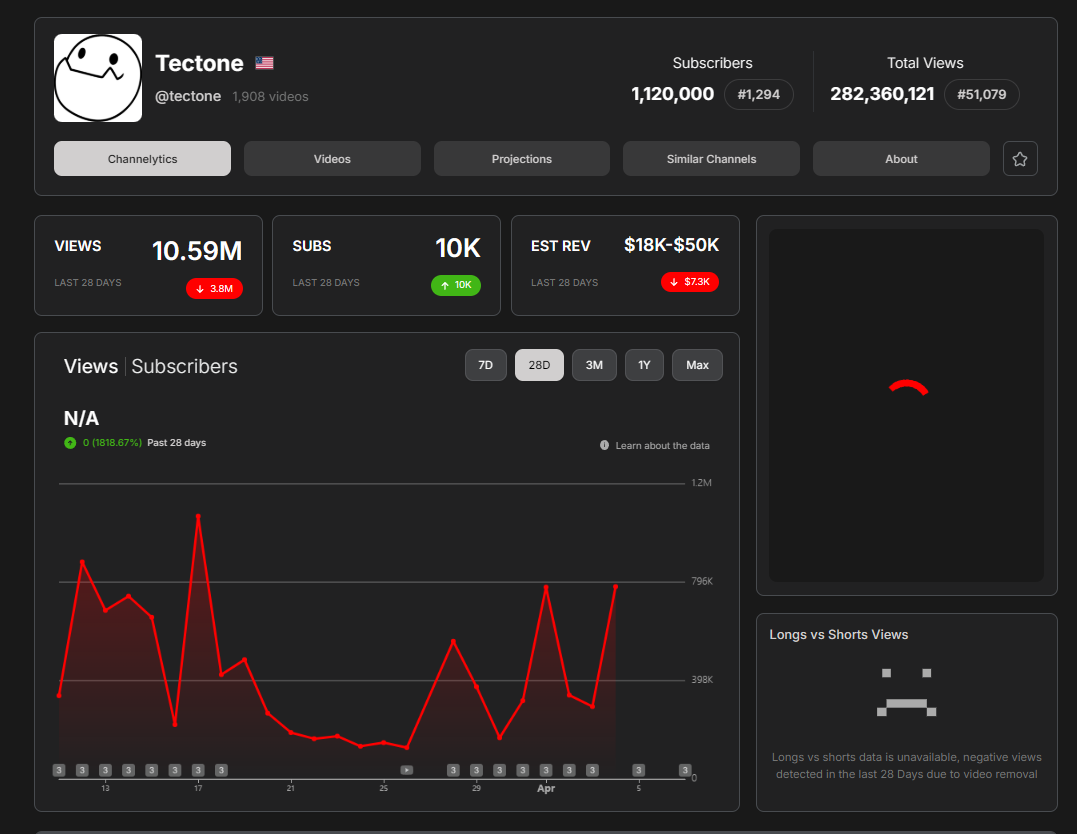
Task: Click the US flag icon beside Tectone
Action: [x=264, y=63]
